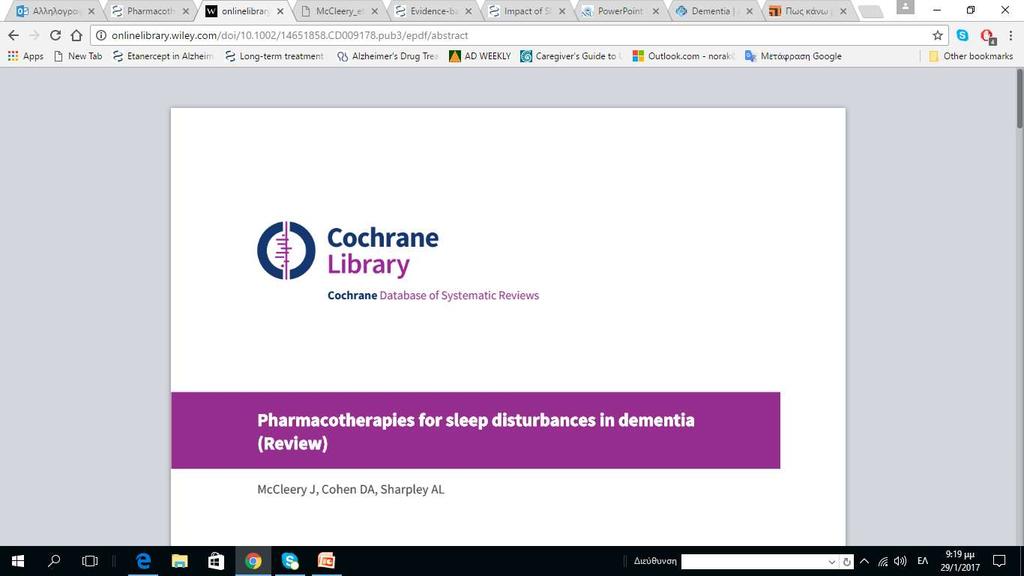Close the Pharmacoth tab
Screen dimensions: 1024x576
pyautogui.click(x=186, y=11)
